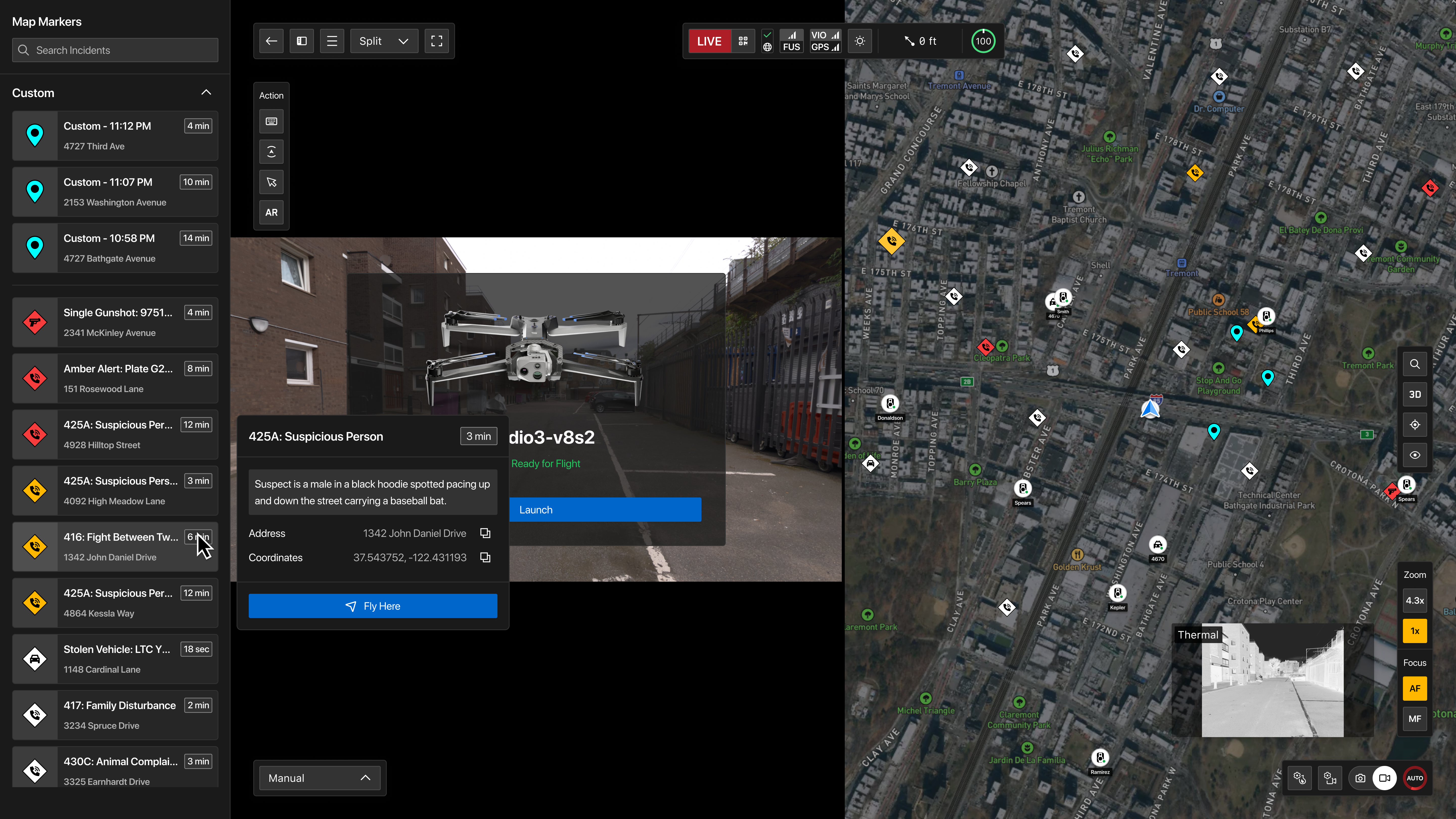This screenshot has height=819, width=1456.
Task: Open the 417: Family Disturbance incident
Action: click(115, 715)
